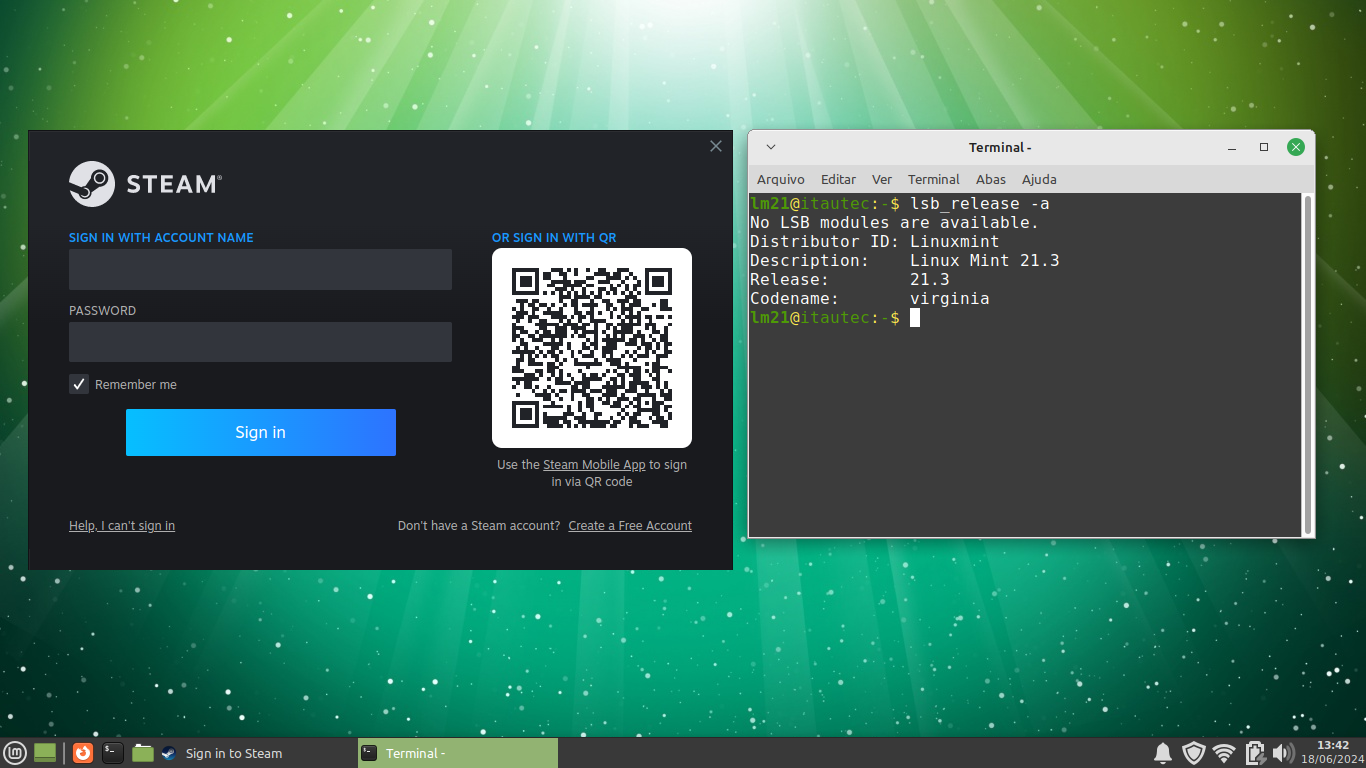Click 'No LSB modules are available.' line

[x=895, y=223]
